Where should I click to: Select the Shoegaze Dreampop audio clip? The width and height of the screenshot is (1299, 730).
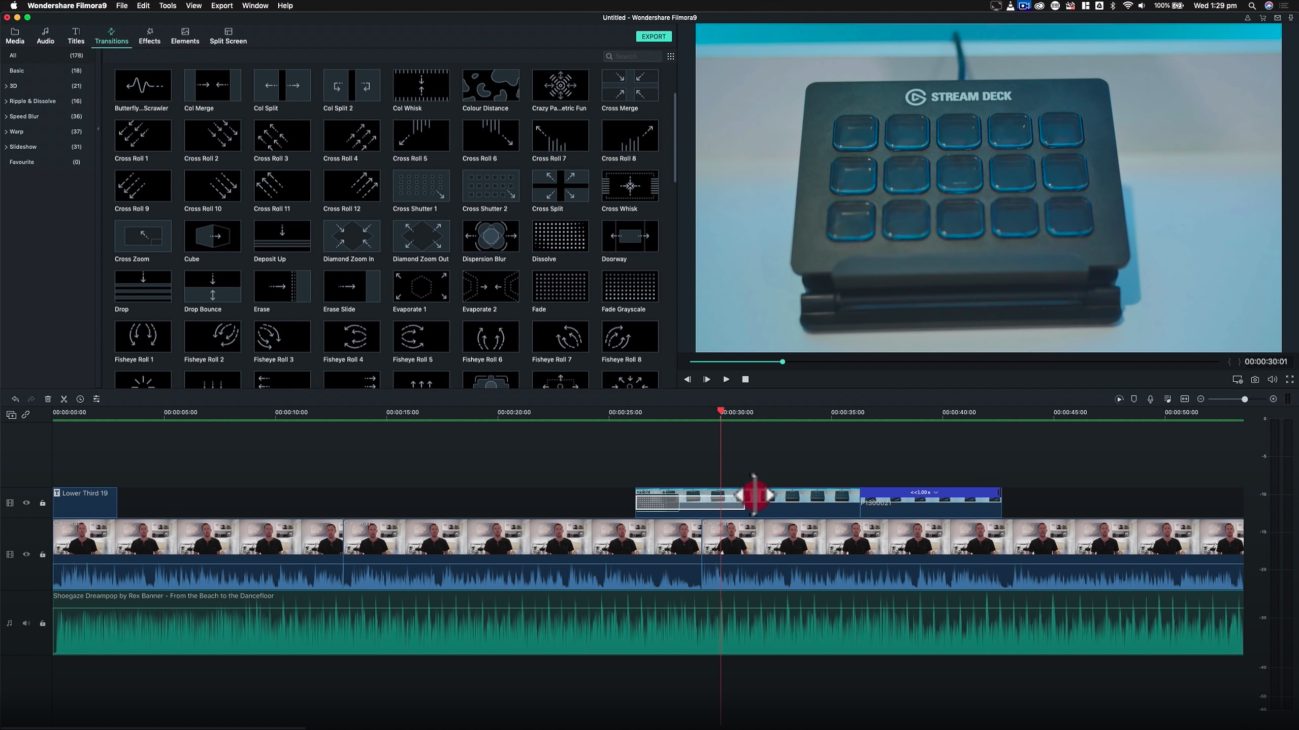648,623
